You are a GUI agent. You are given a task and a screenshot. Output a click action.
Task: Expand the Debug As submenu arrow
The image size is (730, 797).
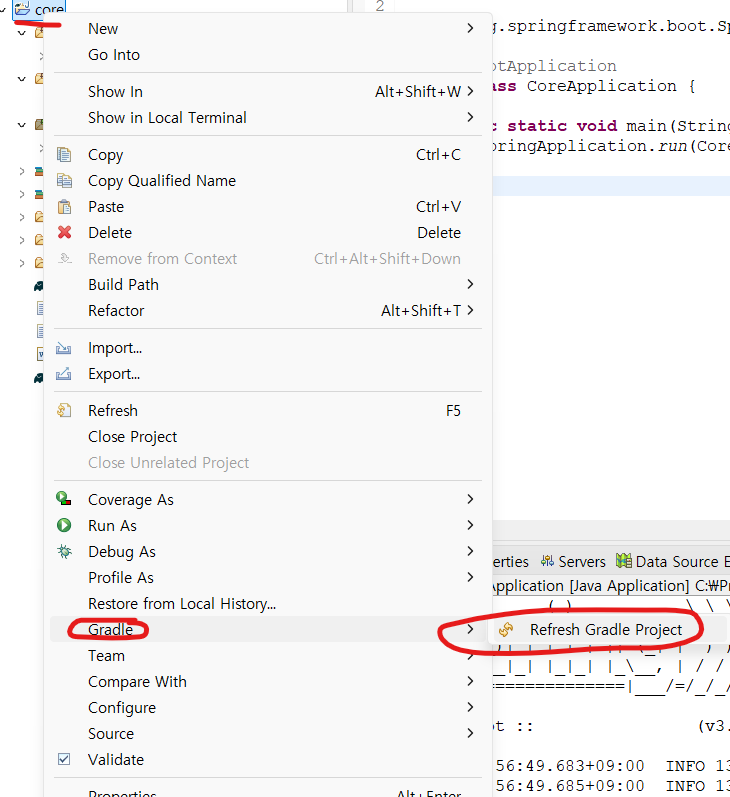pos(470,551)
